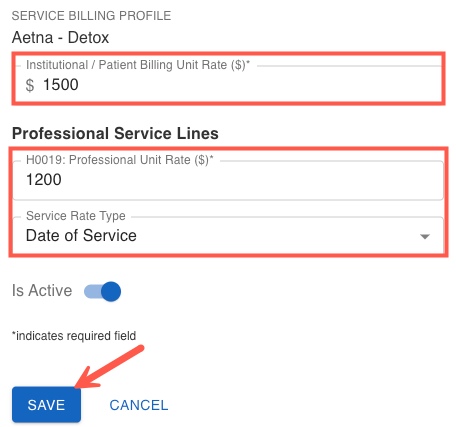Place cursor in the 1200 value
Image resolution: width=456 pixels, height=427 pixels.
pyautogui.click(x=44, y=180)
